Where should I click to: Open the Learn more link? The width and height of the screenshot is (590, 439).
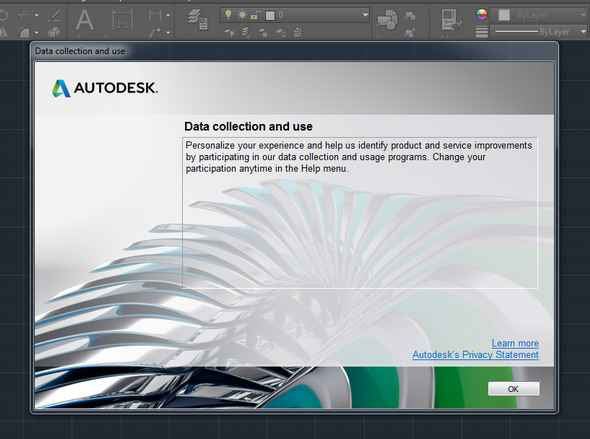515,343
